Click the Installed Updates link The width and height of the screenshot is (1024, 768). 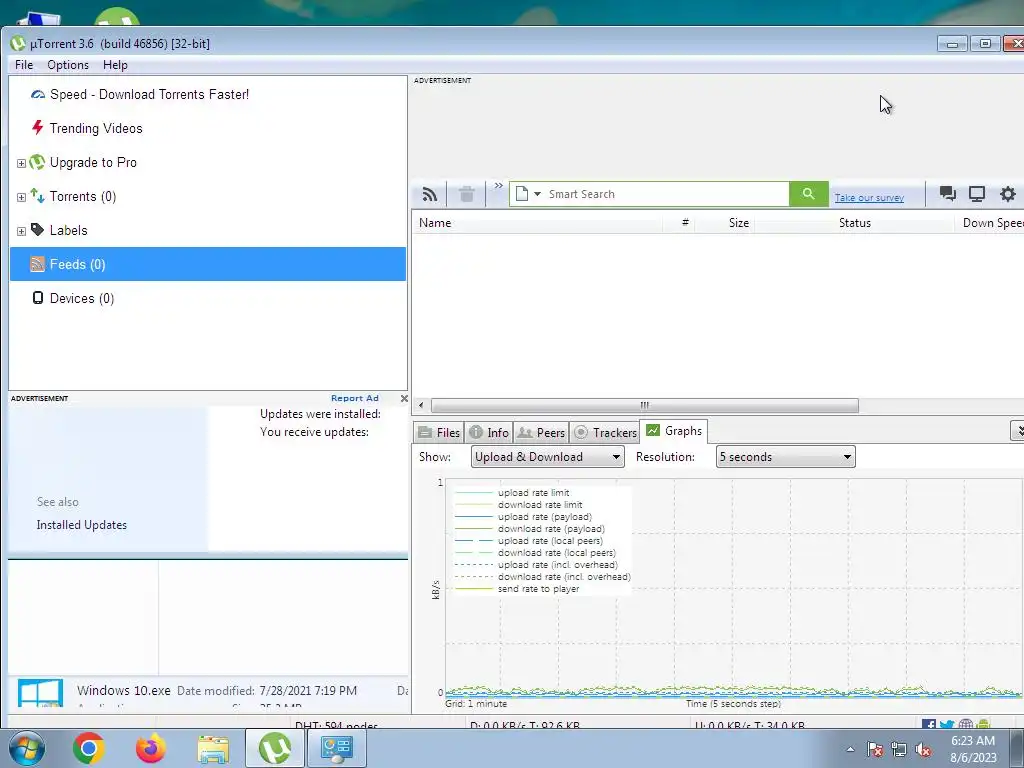(x=82, y=524)
